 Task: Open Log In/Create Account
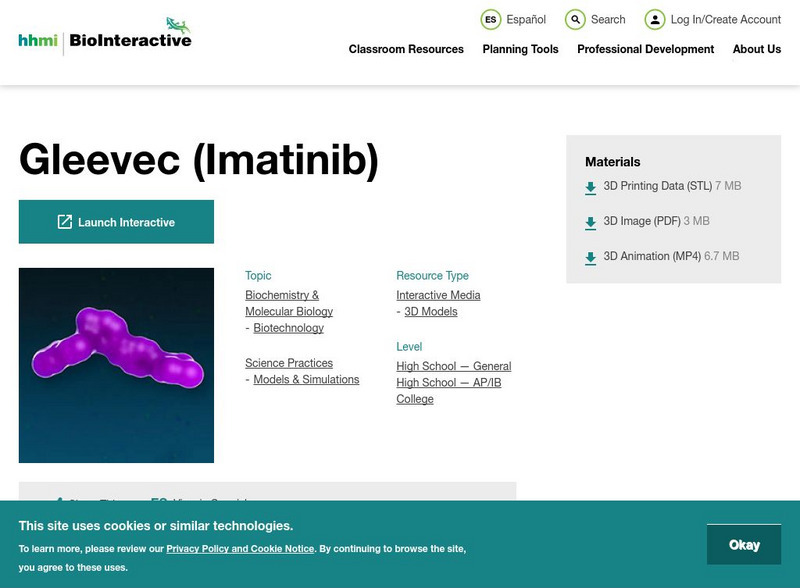point(726,20)
